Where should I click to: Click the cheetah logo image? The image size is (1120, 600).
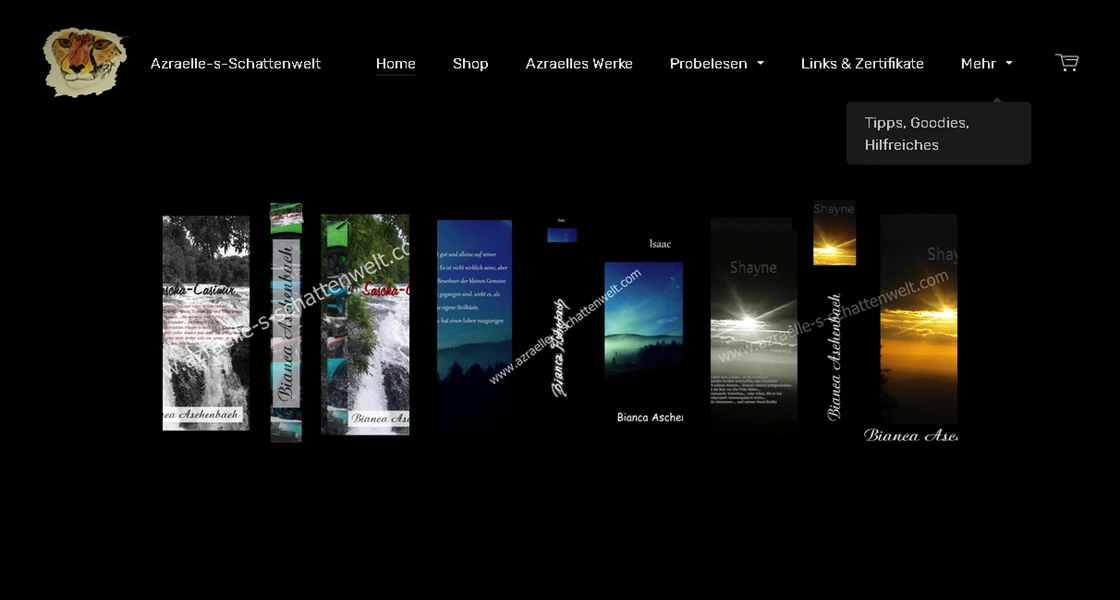pyautogui.click(x=85, y=62)
